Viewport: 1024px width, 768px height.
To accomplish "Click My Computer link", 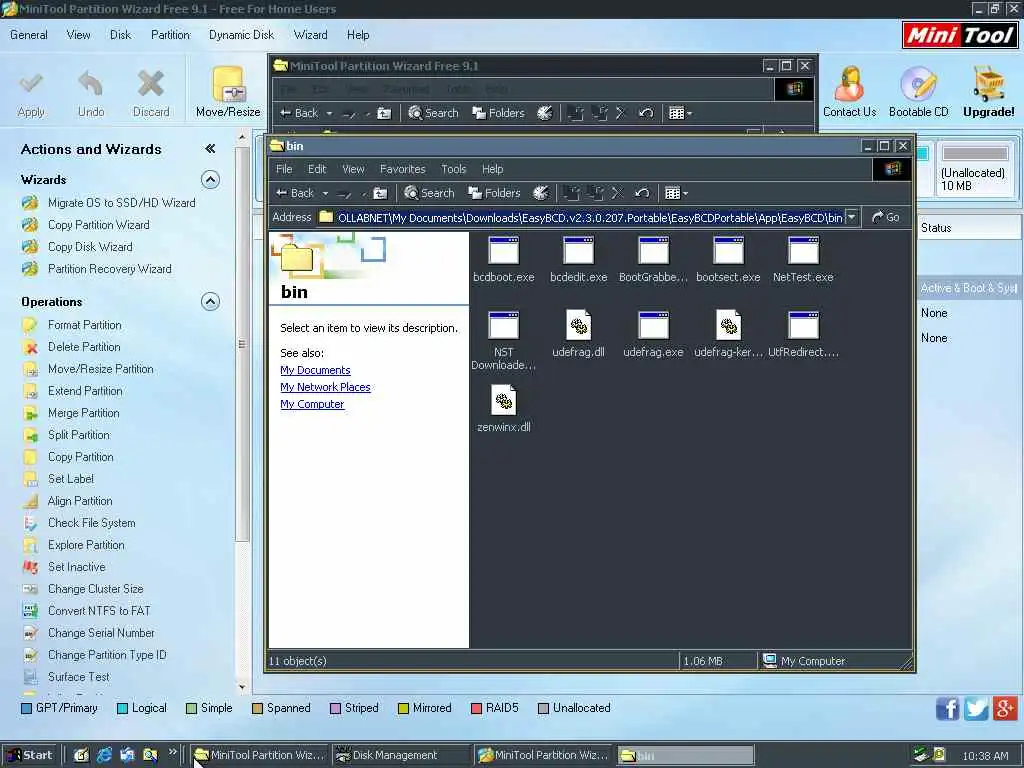I will click(312, 404).
